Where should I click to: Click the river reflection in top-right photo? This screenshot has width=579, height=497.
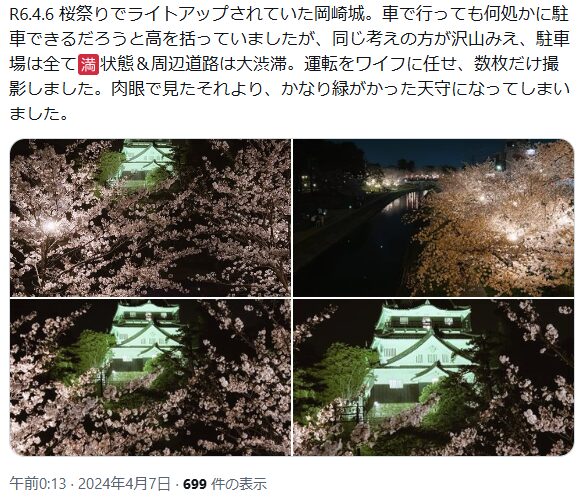coord(401,204)
